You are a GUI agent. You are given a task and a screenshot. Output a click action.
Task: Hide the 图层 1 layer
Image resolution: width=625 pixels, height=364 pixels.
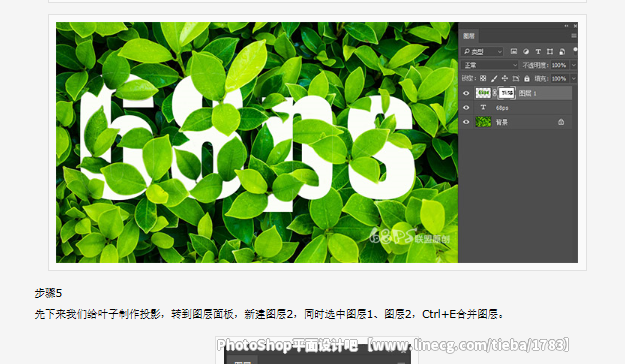466,93
